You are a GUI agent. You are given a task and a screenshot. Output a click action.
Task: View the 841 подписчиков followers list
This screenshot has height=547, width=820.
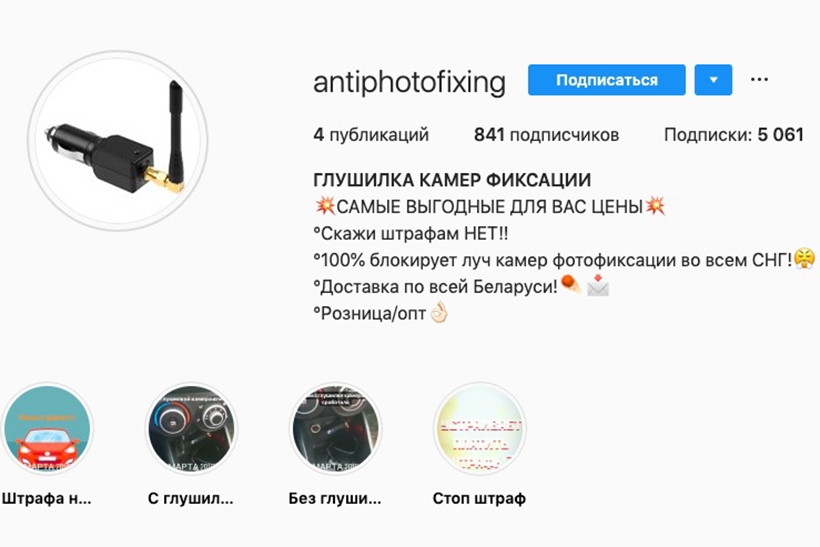(x=546, y=135)
